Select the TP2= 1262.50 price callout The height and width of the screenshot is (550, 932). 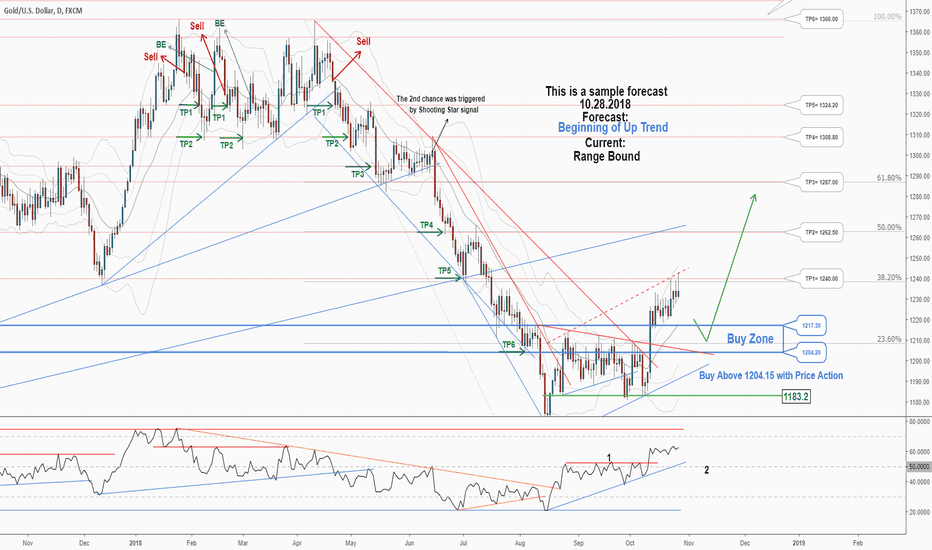click(821, 232)
